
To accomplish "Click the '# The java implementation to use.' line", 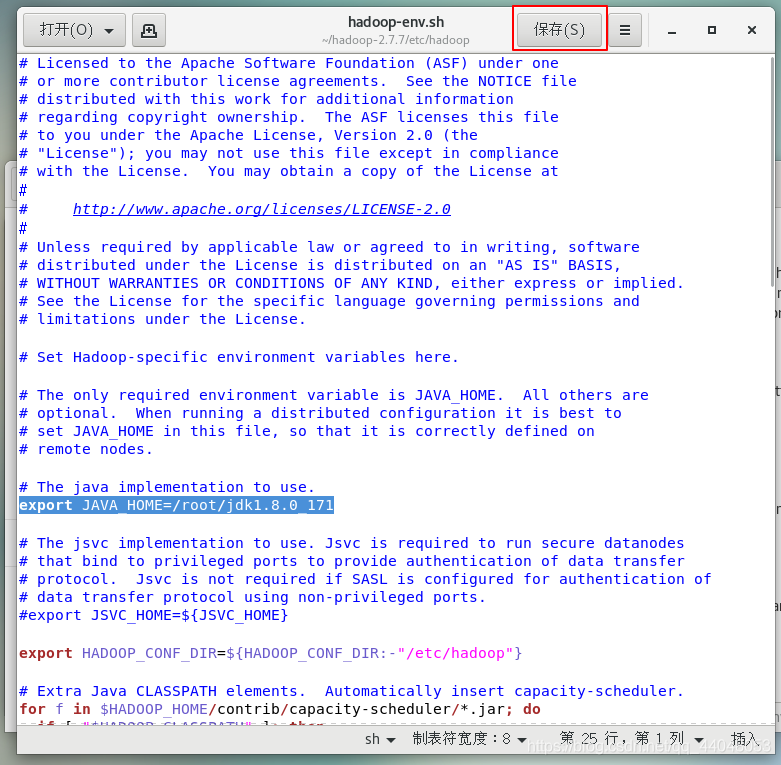I will click(167, 487).
